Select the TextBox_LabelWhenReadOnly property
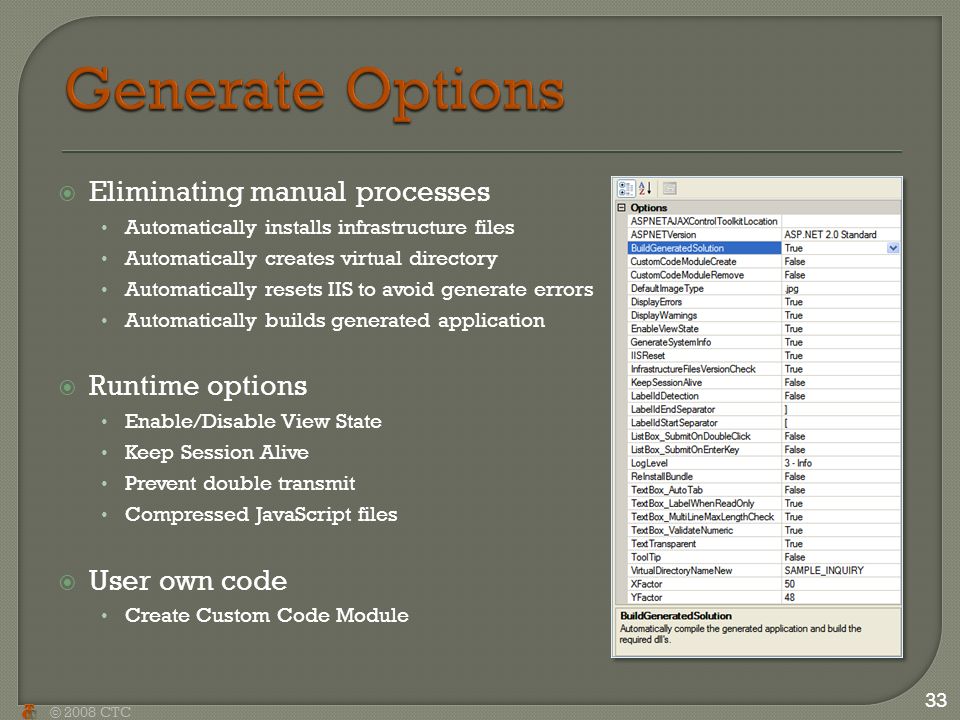This screenshot has width=960, height=720. (x=704, y=504)
